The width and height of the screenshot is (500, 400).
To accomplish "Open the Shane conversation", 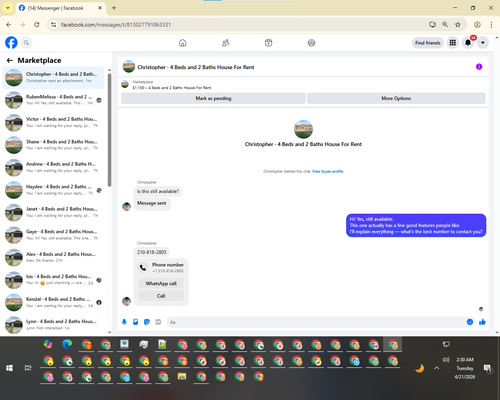I will [53, 145].
